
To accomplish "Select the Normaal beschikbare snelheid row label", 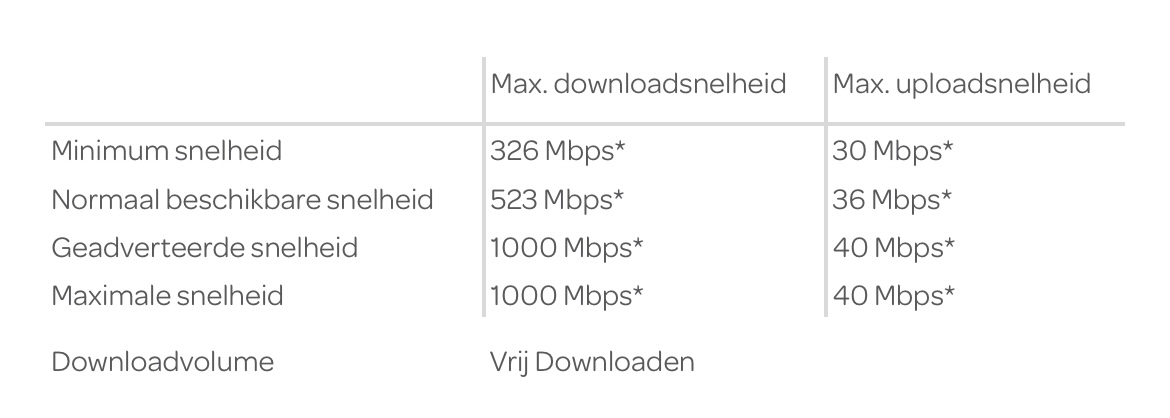I will coord(242,200).
